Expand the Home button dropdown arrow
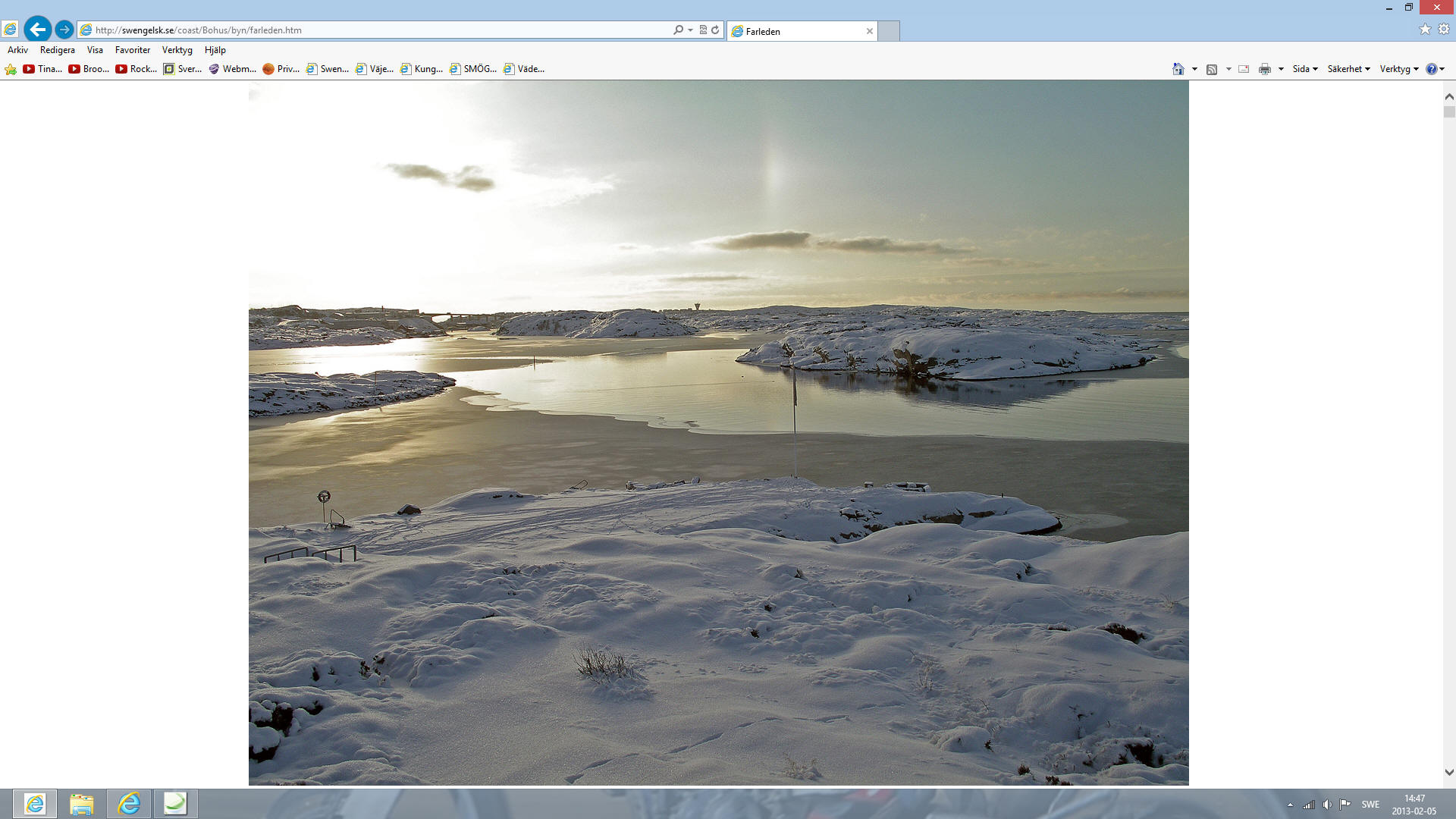Image resolution: width=1456 pixels, height=819 pixels. (1194, 69)
